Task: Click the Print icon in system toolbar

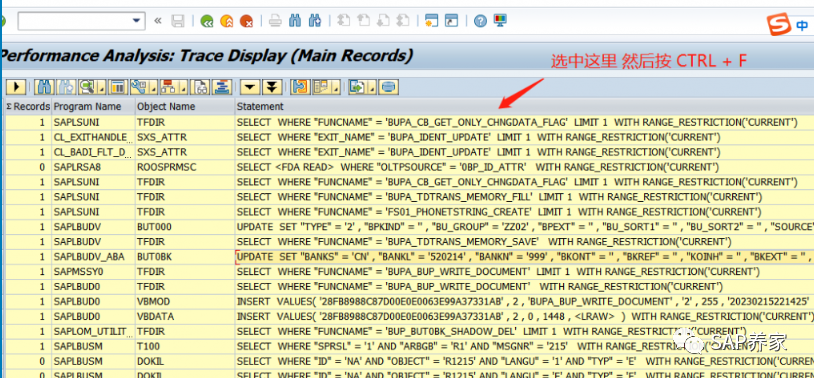Action: tap(275, 21)
